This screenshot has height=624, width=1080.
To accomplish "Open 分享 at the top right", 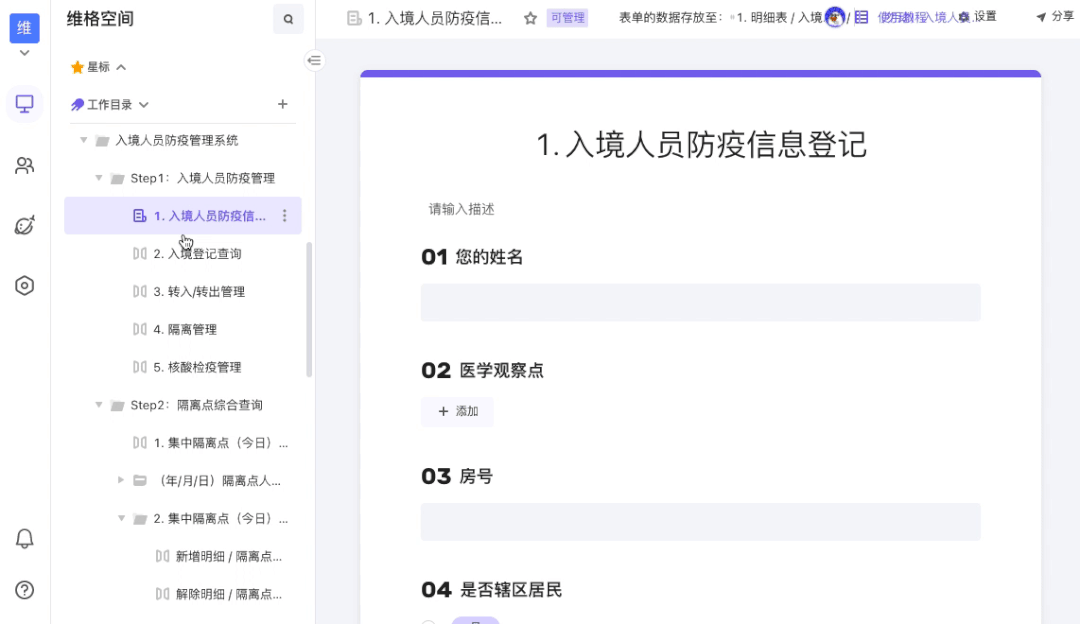I will point(1058,17).
